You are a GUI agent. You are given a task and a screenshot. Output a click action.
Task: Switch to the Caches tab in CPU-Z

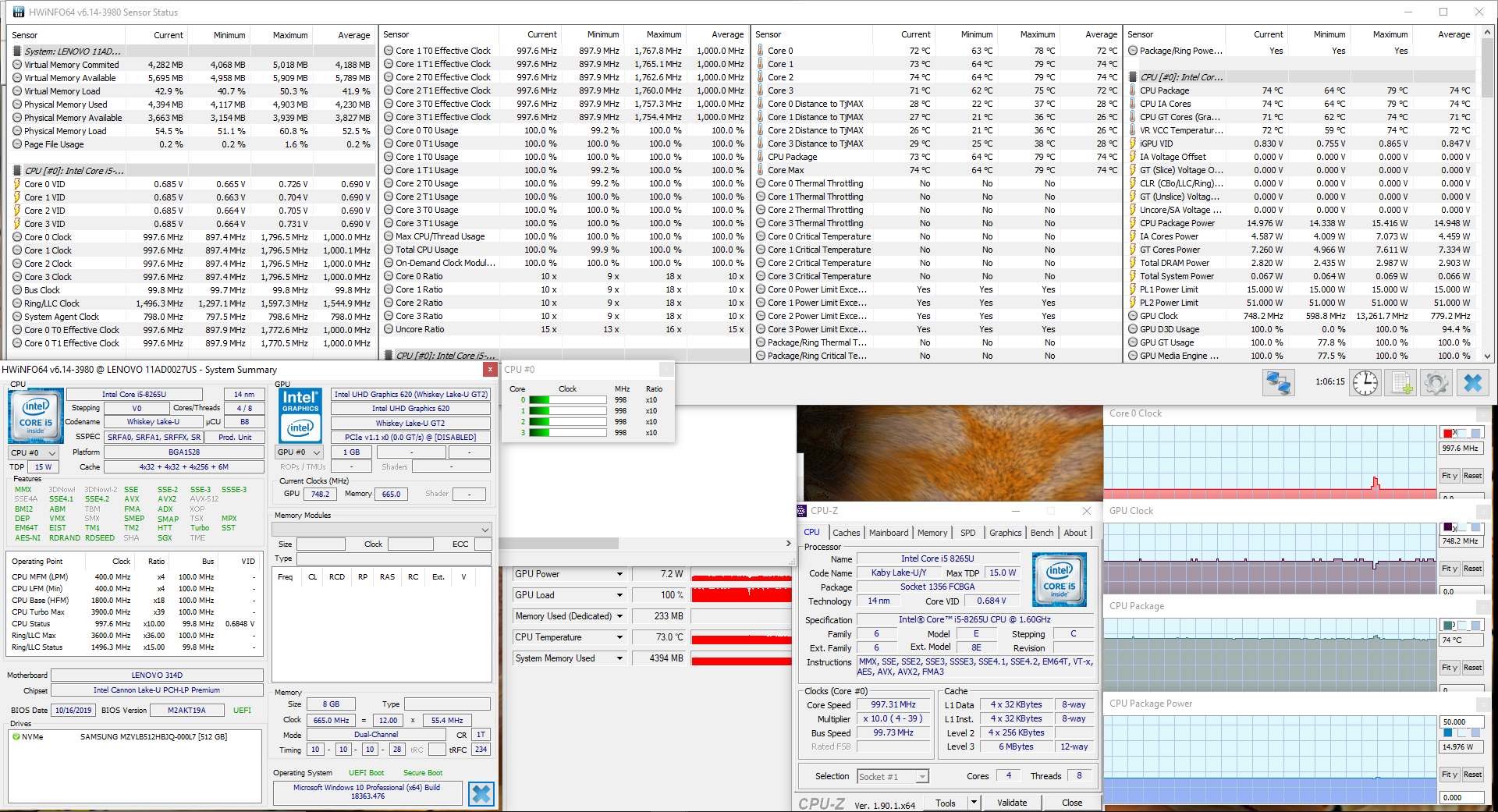[846, 533]
